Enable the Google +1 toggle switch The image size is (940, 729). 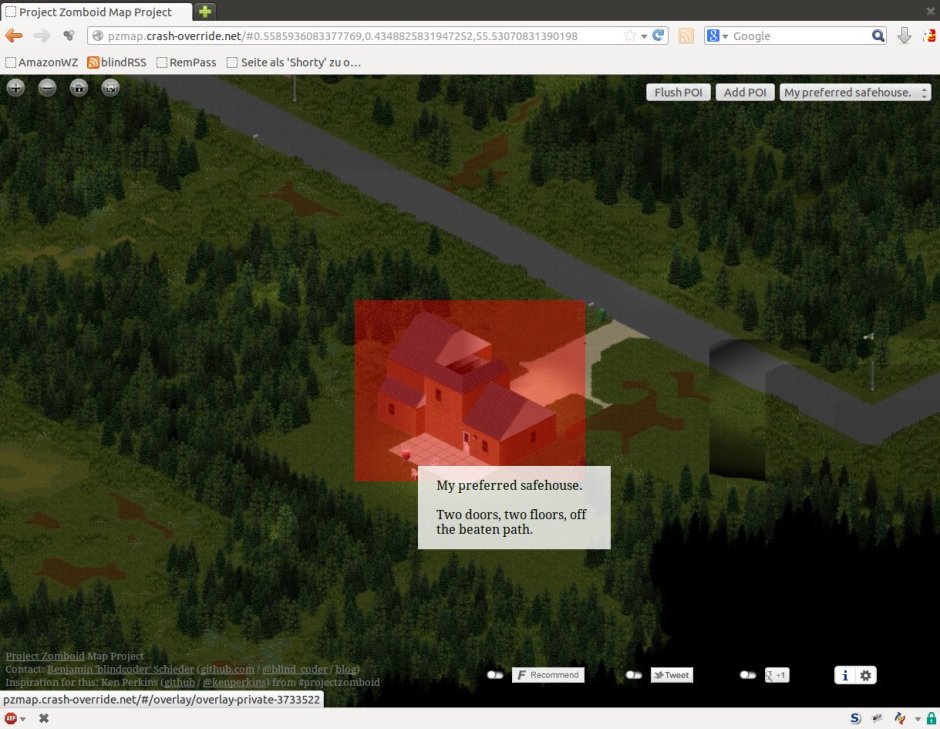coord(748,675)
